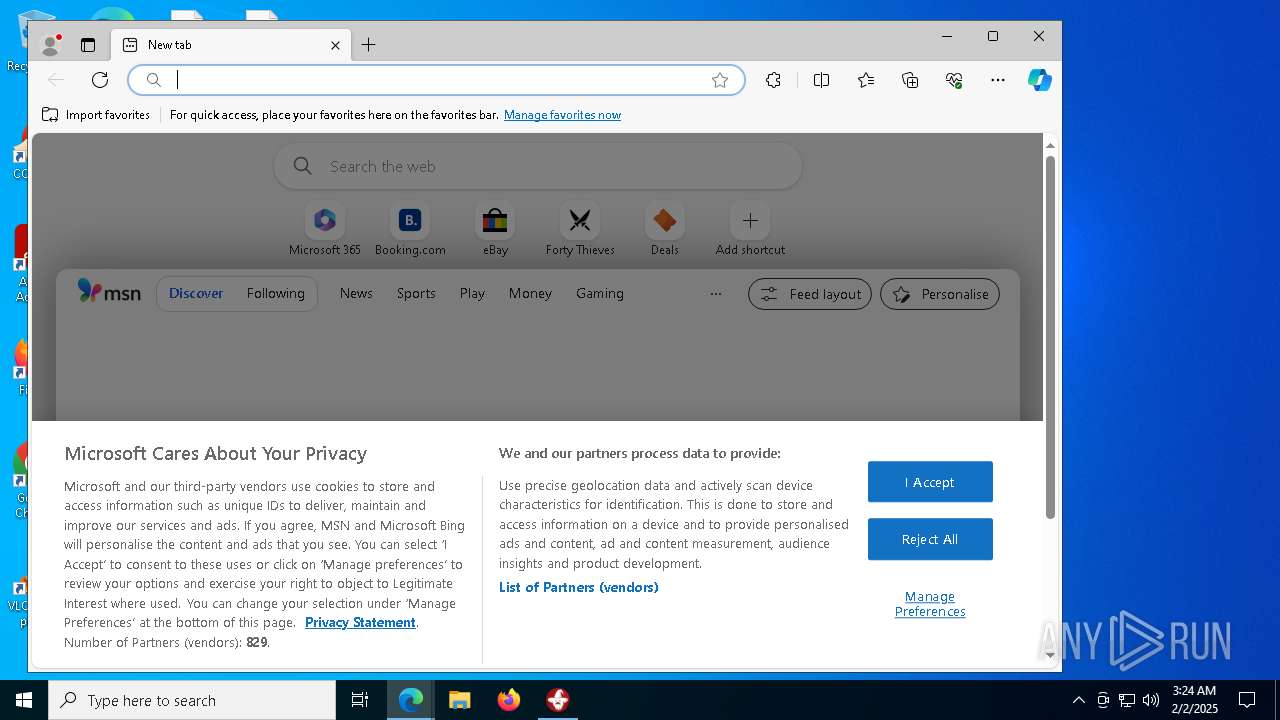The image size is (1280, 720).
Task: Click the address bar field
Action: [x=437, y=80]
